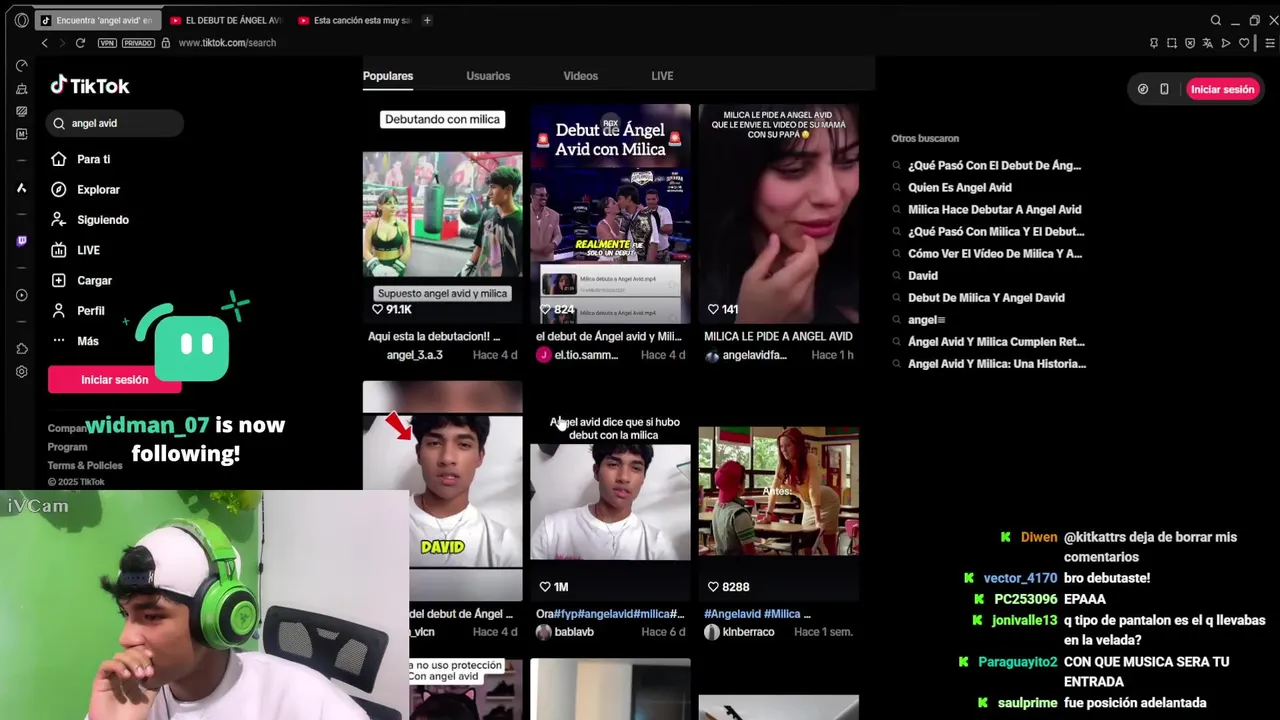The width and height of the screenshot is (1280, 720).
Task: Open GX Control speedometer icon in sidebar
Action: [21, 66]
